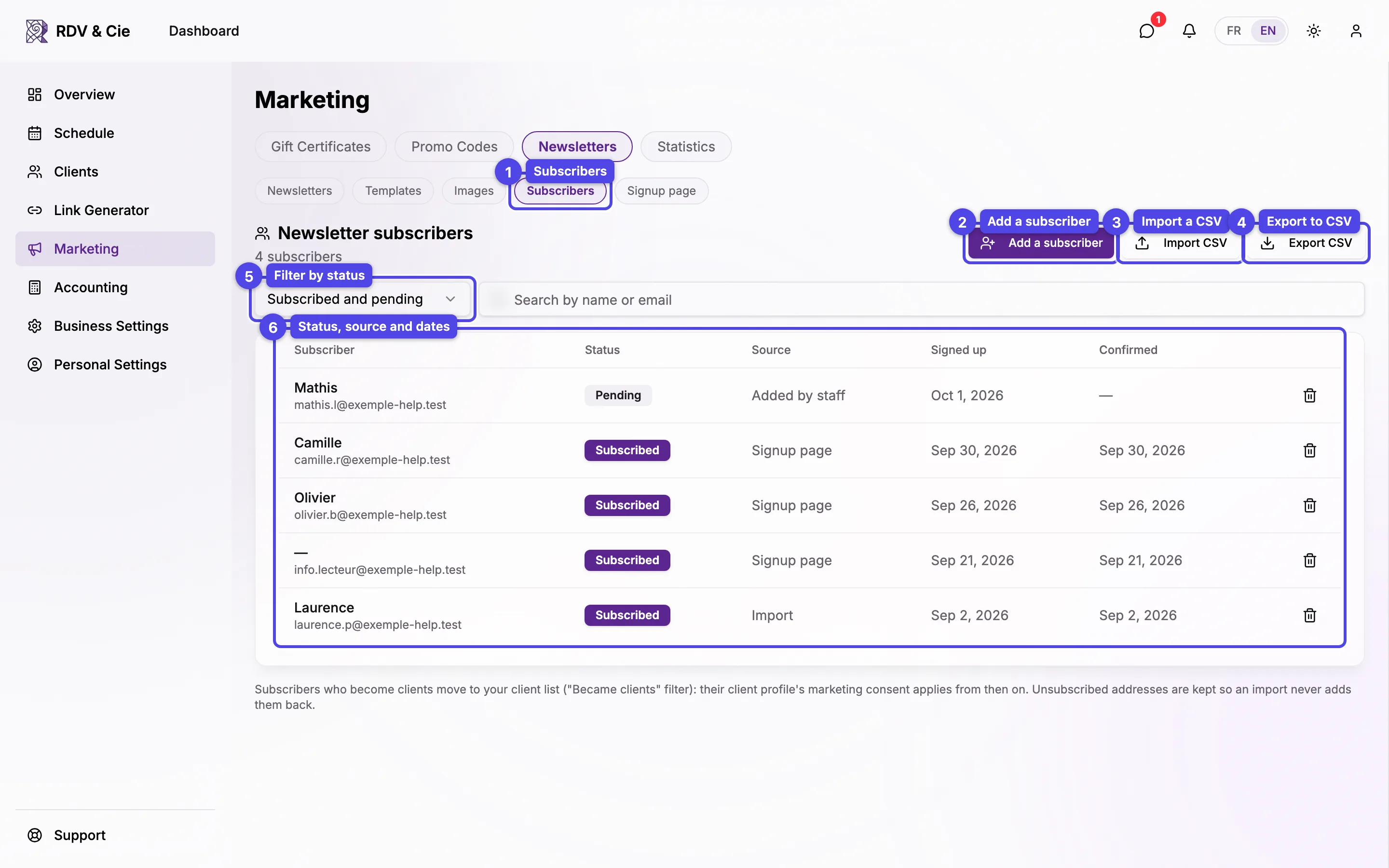This screenshot has width=1389, height=868.
Task: Focus the Search by name or email field
Action: coord(921,299)
